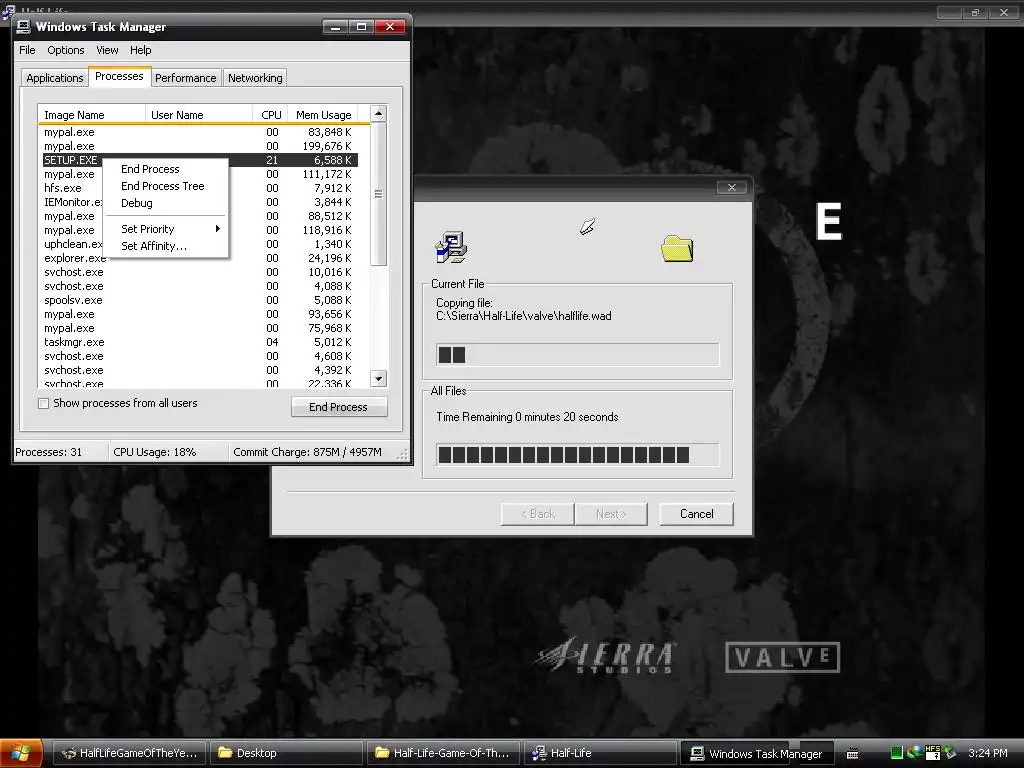The image size is (1024, 768).
Task: Click the HFS tray icon
Action: coord(933,752)
